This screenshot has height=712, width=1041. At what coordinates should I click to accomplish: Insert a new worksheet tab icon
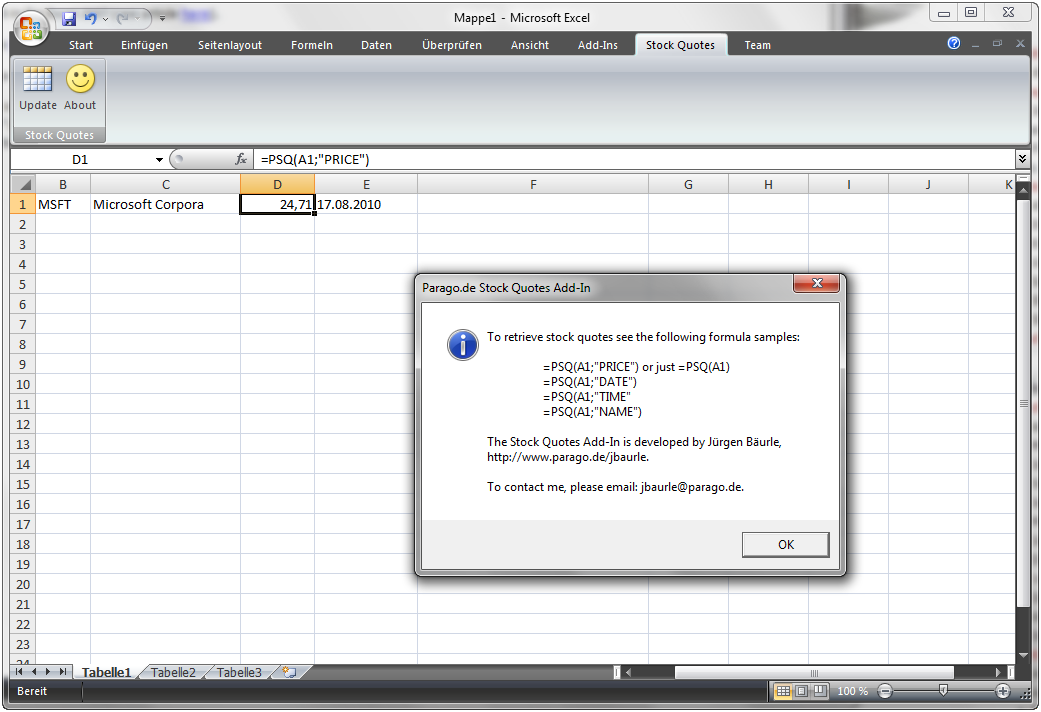point(287,673)
